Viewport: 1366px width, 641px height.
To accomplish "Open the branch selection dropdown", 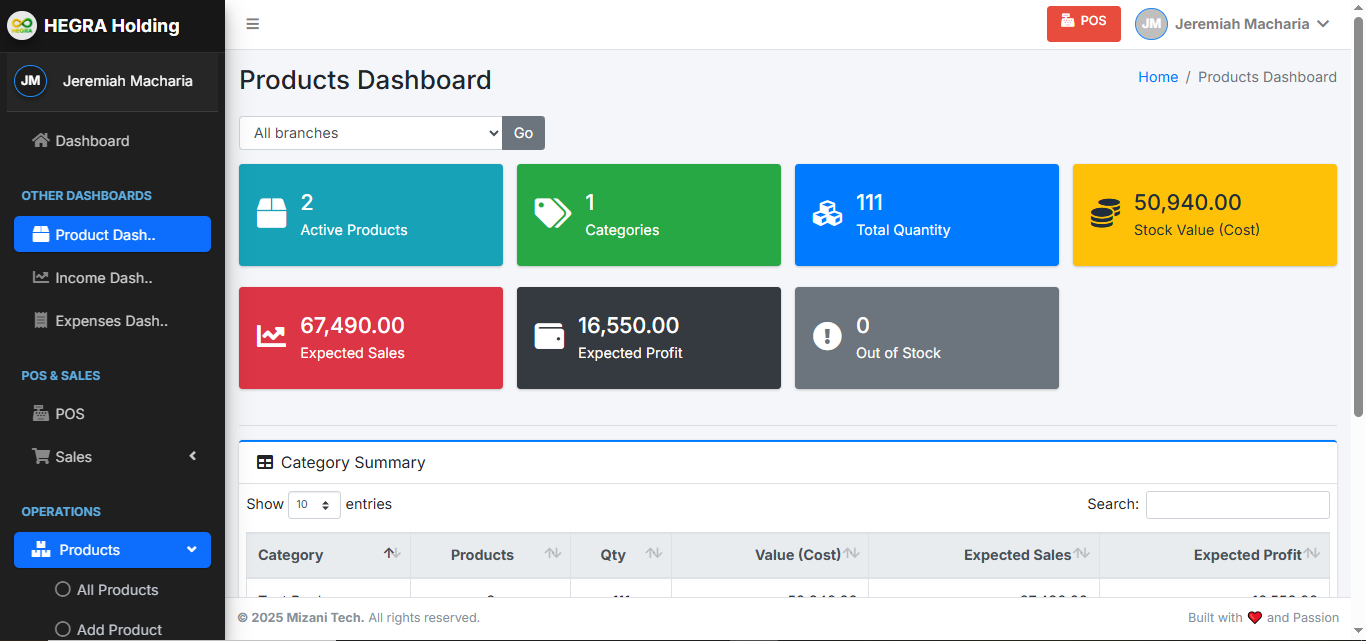I will (x=370, y=132).
